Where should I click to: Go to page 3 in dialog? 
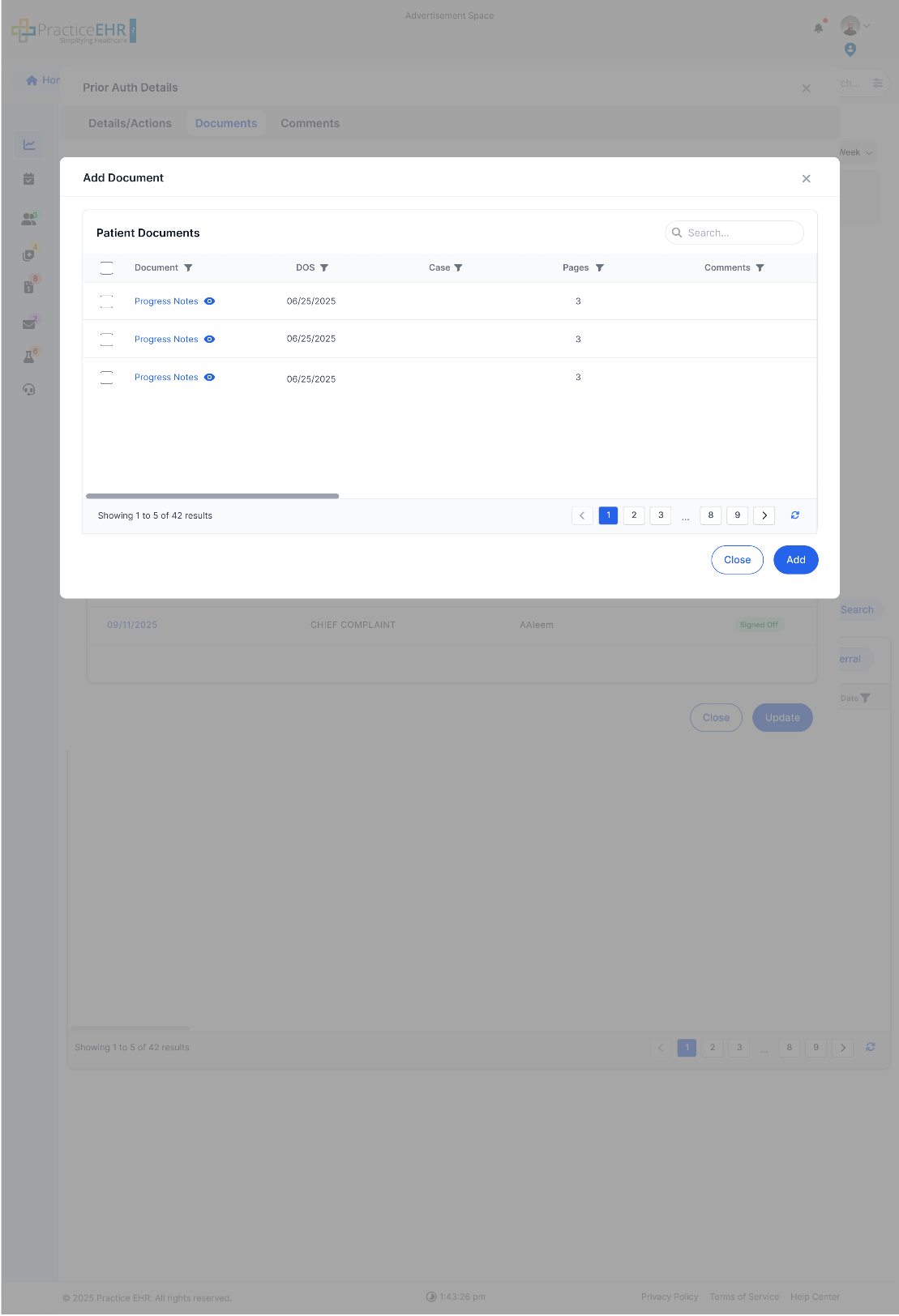click(x=661, y=515)
